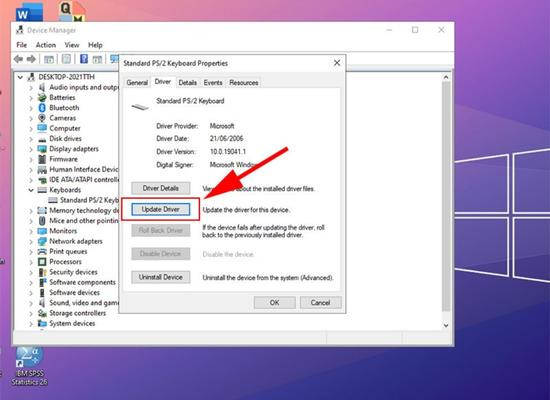Viewport: 550px width, 400px height.
Task: Select the Mice and other pointing devices row
Action: coord(78,221)
